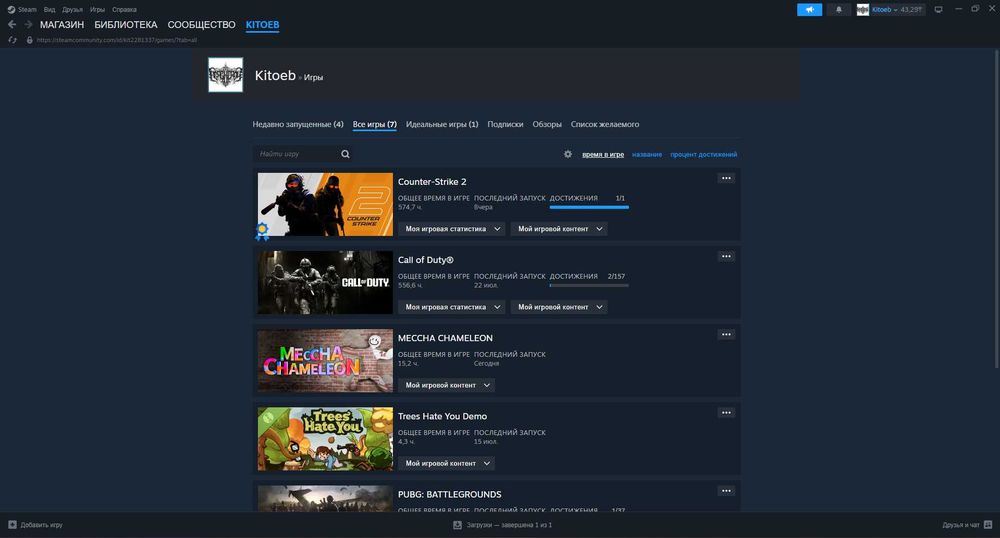Go forward with the right arrow

click(28, 24)
